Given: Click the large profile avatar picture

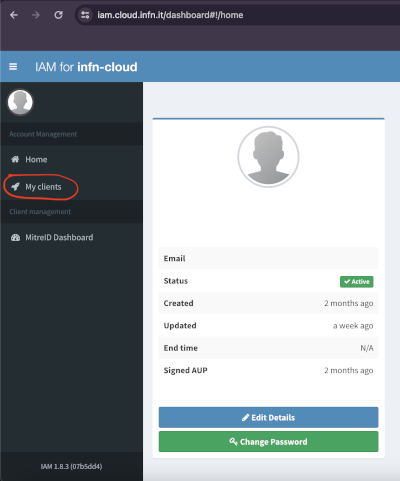Looking at the screenshot, I should [x=268, y=157].
